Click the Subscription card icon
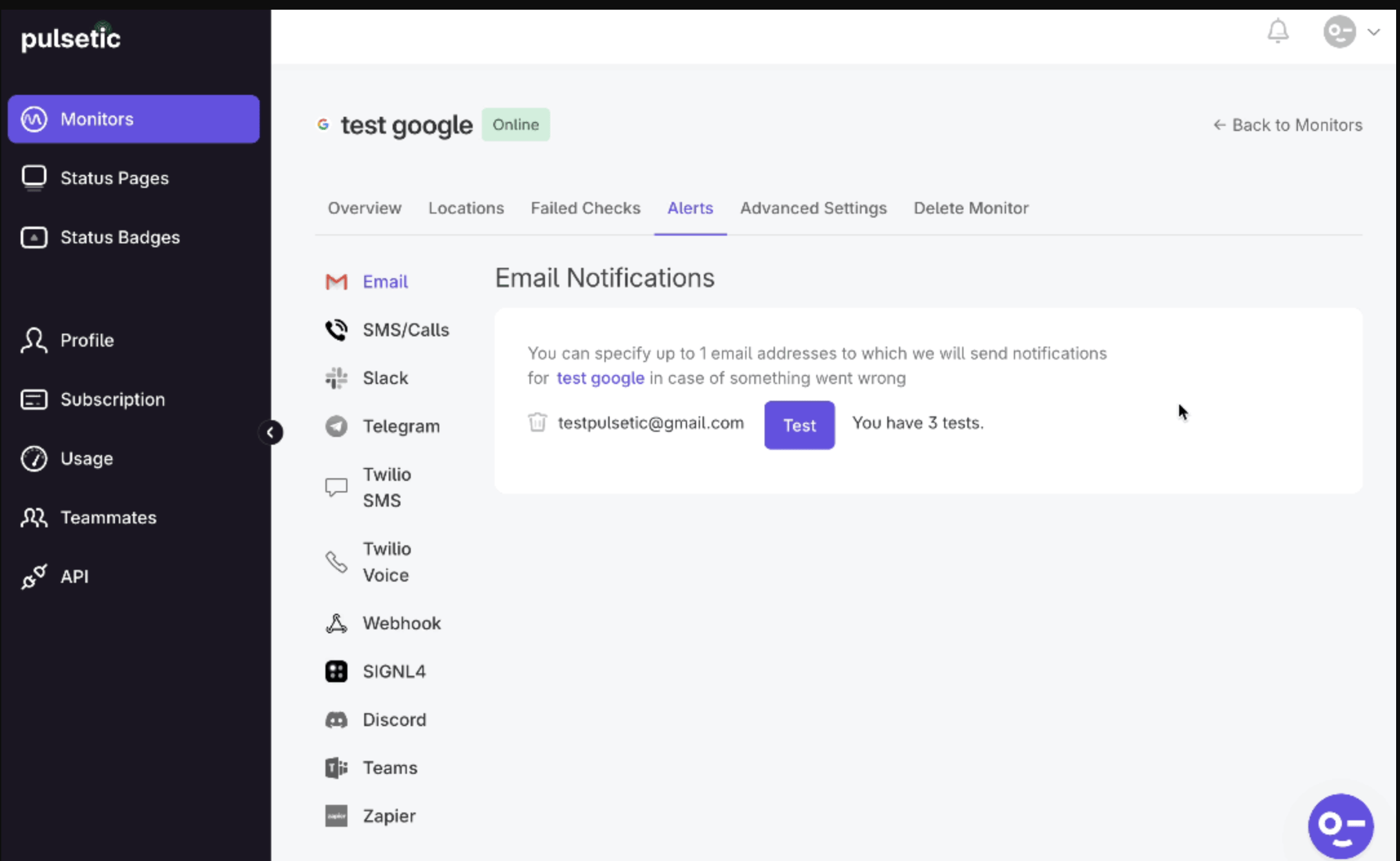Image resolution: width=1400 pixels, height=861 pixels. (x=34, y=400)
